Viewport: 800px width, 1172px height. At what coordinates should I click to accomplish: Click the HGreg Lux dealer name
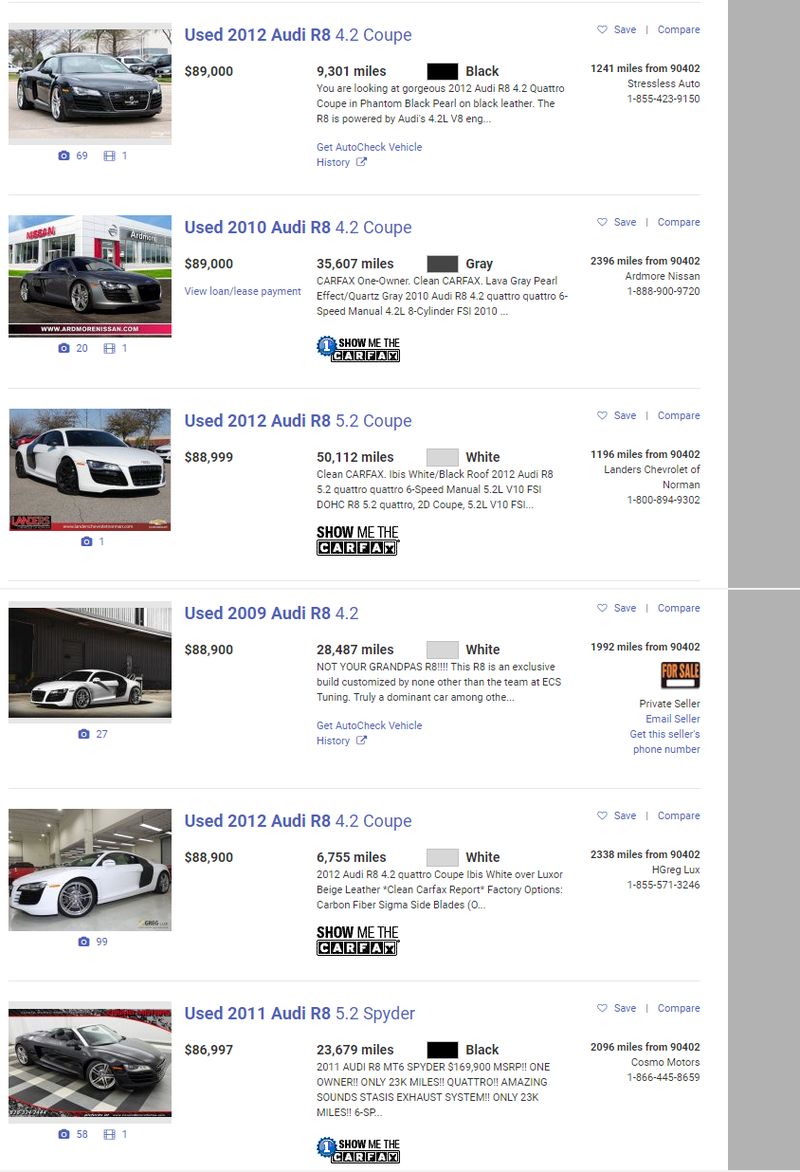tap(676, 870)
